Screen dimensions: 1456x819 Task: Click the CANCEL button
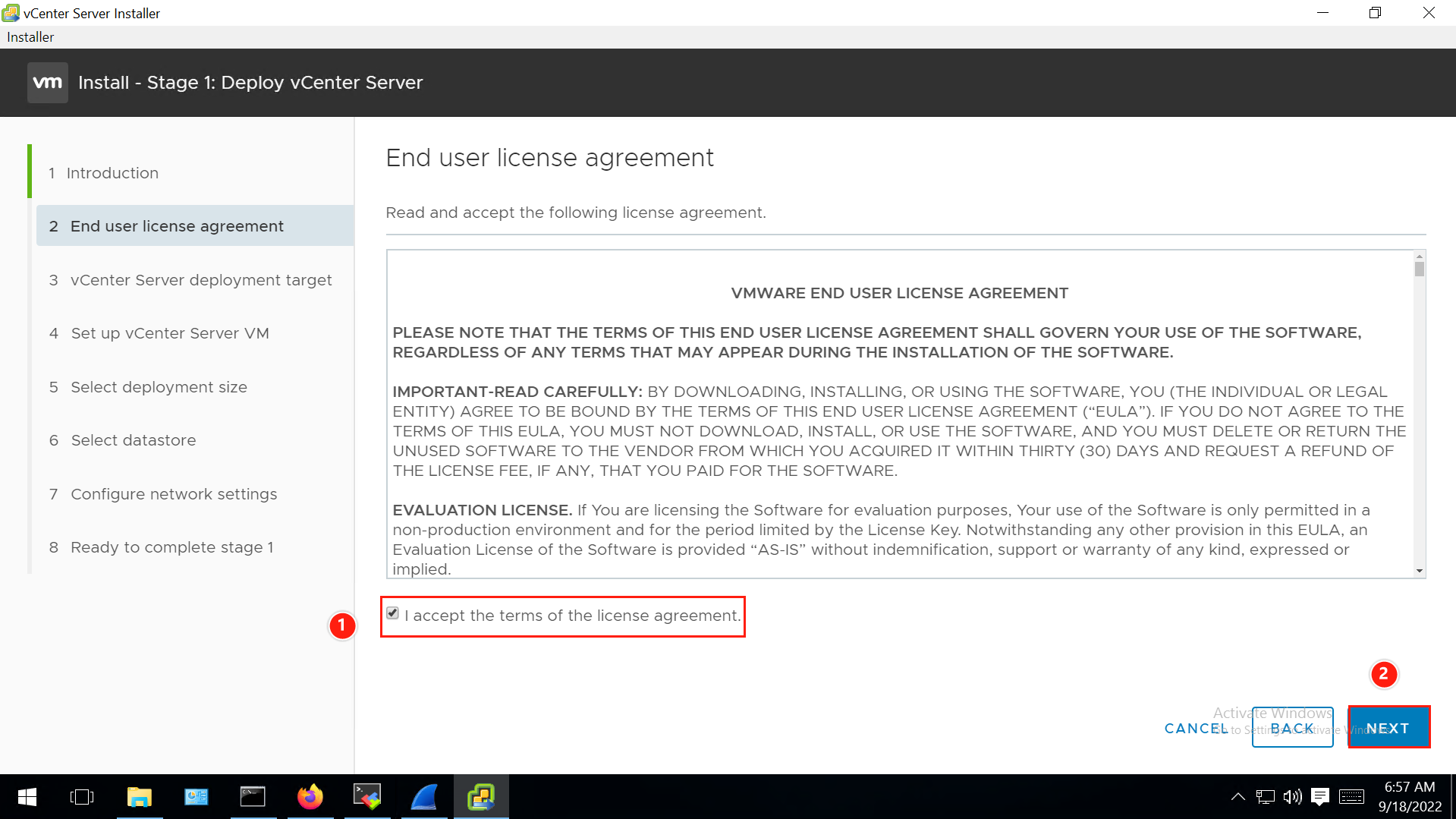coord(1196,729)
